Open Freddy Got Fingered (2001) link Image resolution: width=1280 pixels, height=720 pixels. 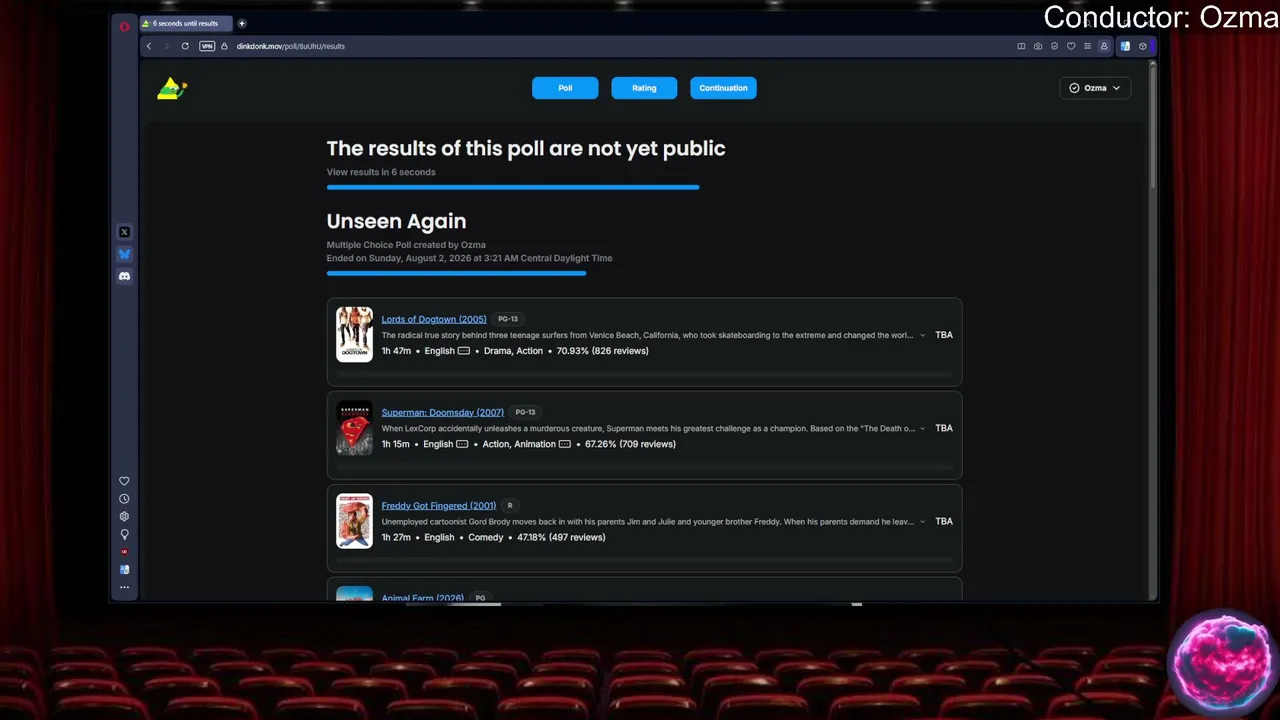click(438, 505)
